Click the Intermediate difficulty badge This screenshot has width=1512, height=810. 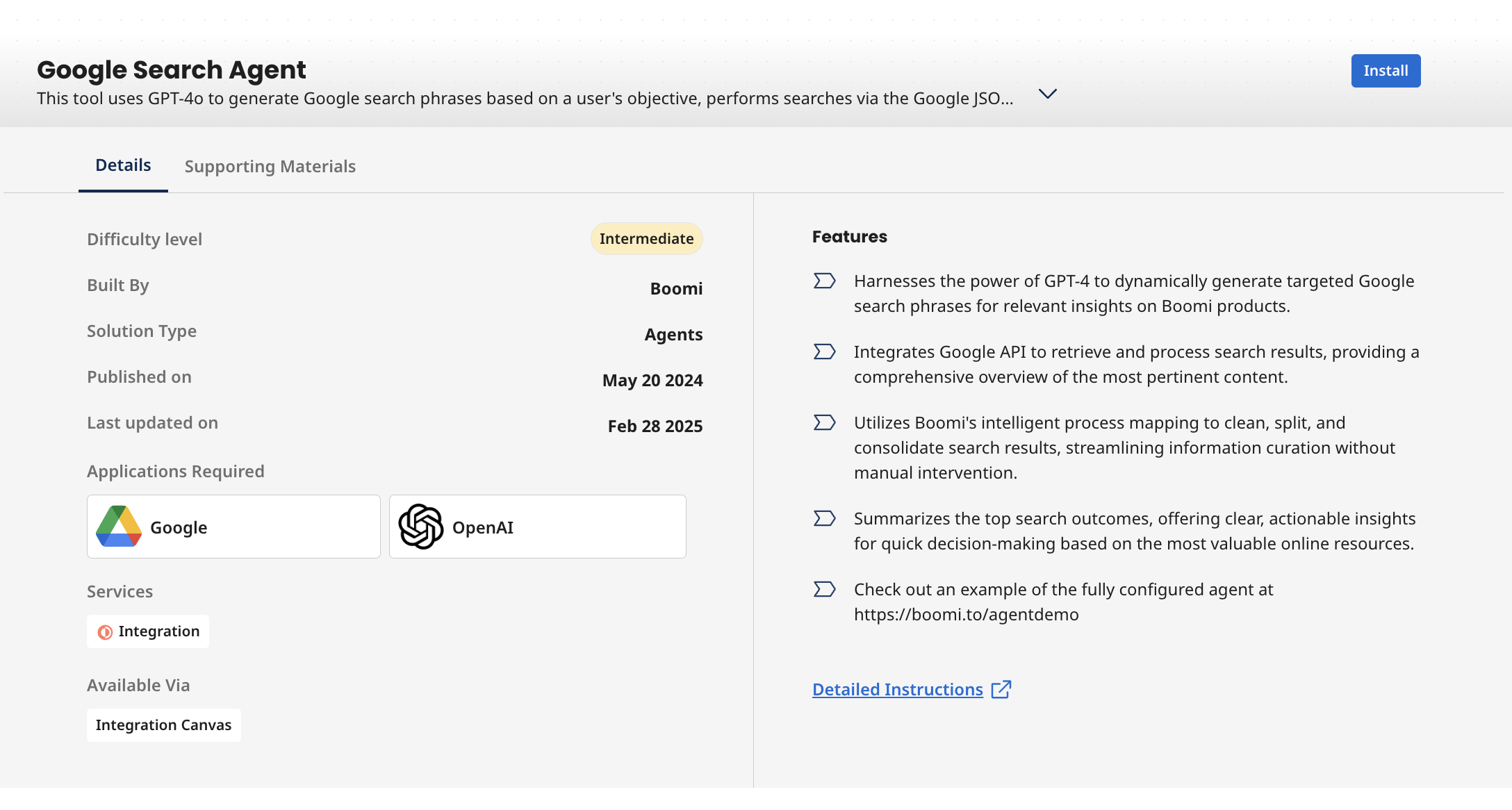coord(646,239)
